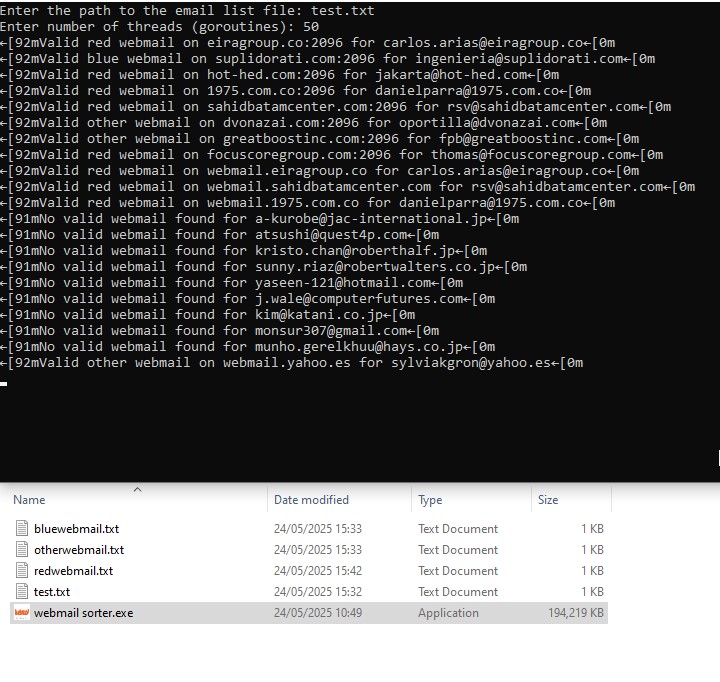Image resolution: width=720 pixels, height=682 pixels.
Task: Click line for kristo.chan@roberthalf.jp
Action: [243, 251]
